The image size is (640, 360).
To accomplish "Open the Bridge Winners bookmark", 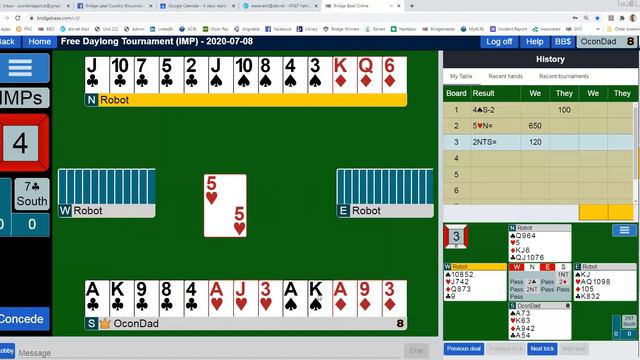I will point(341,29).
